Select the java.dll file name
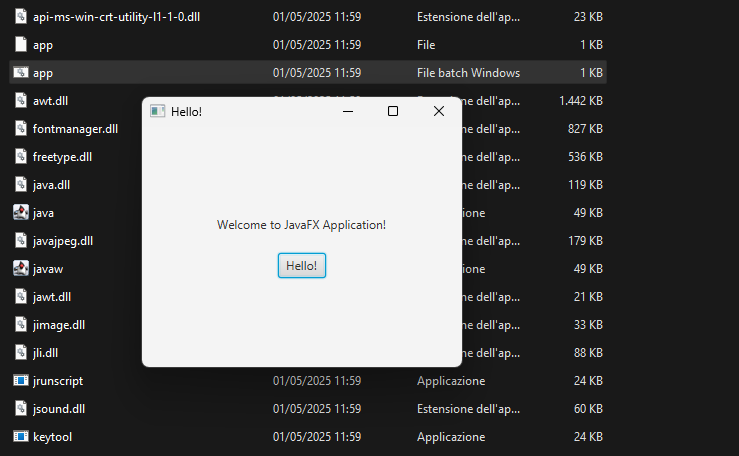The width and height of the screenshot is (739, 456). [51, 185]
